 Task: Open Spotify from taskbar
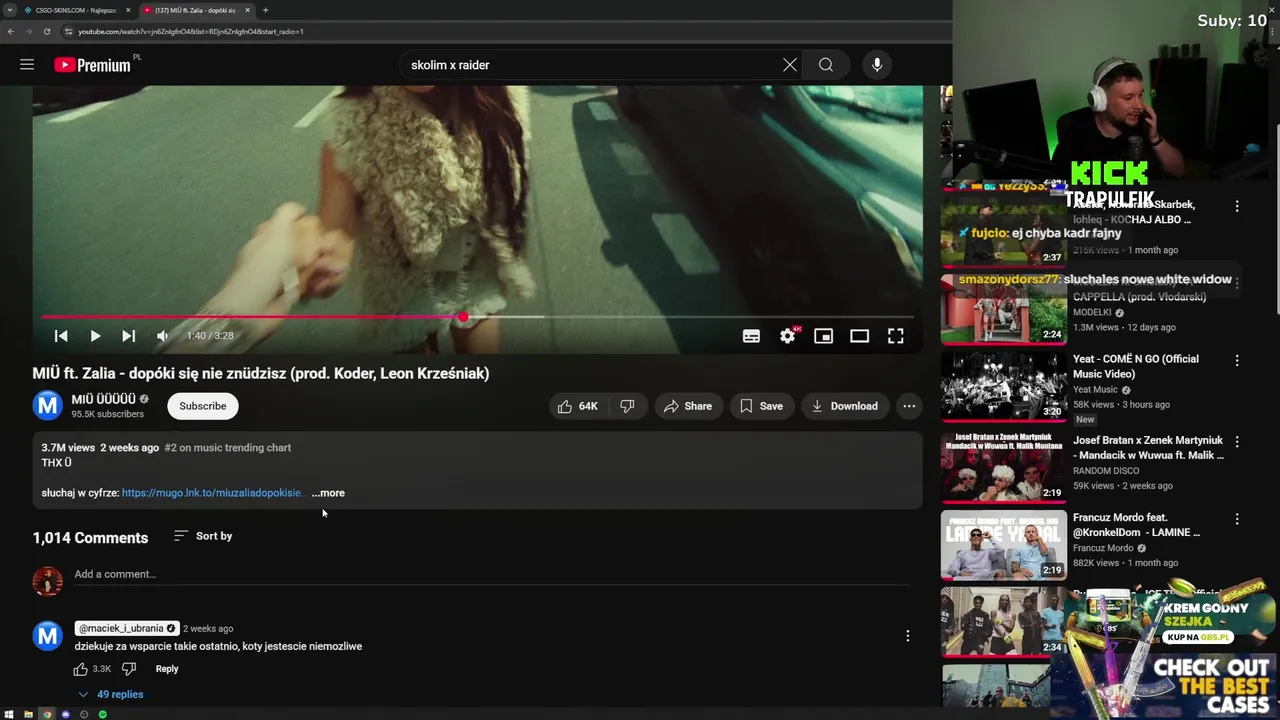click(x=102, y=714)
